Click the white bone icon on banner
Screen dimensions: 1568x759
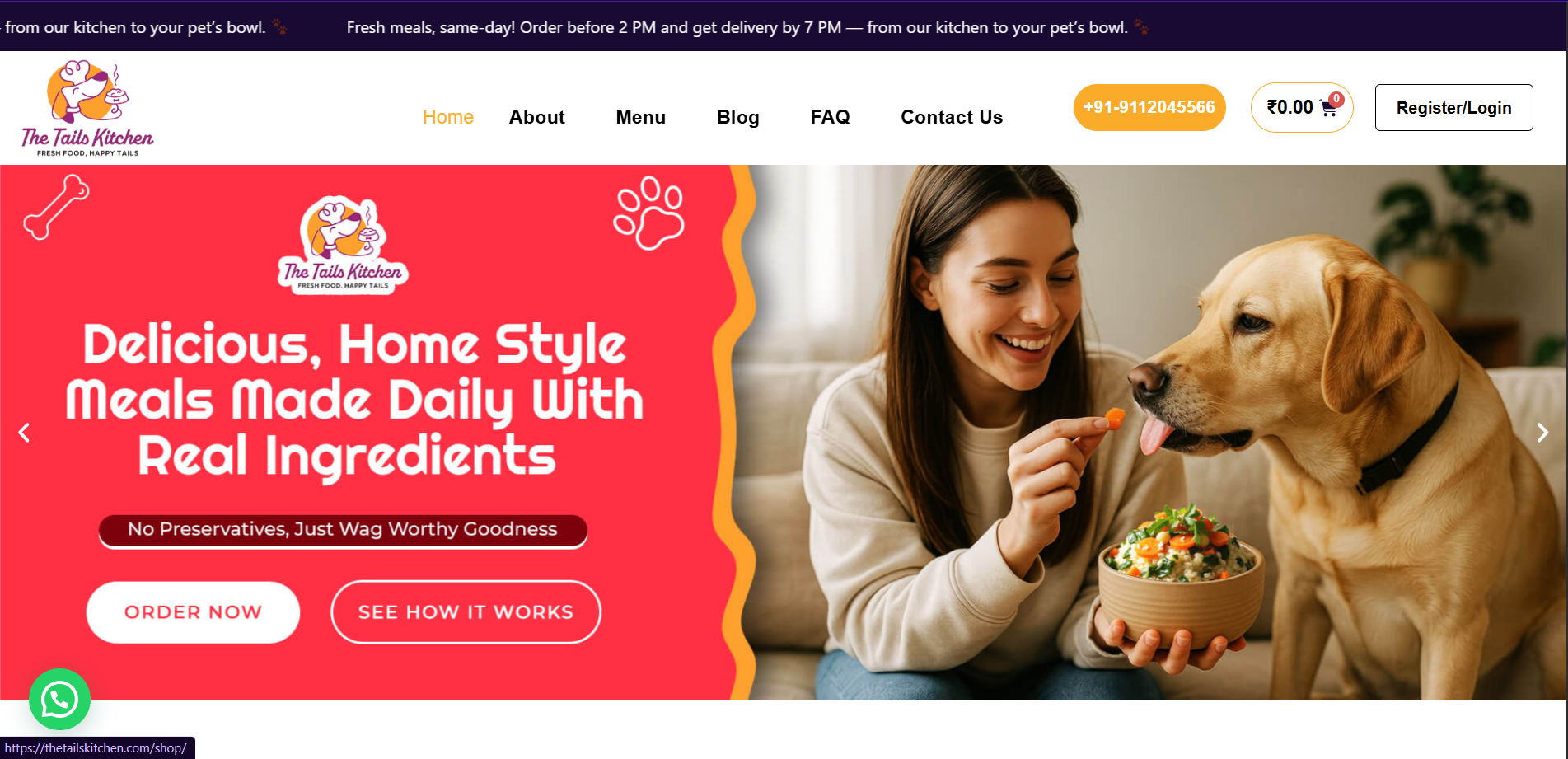[x=56, y=207]
